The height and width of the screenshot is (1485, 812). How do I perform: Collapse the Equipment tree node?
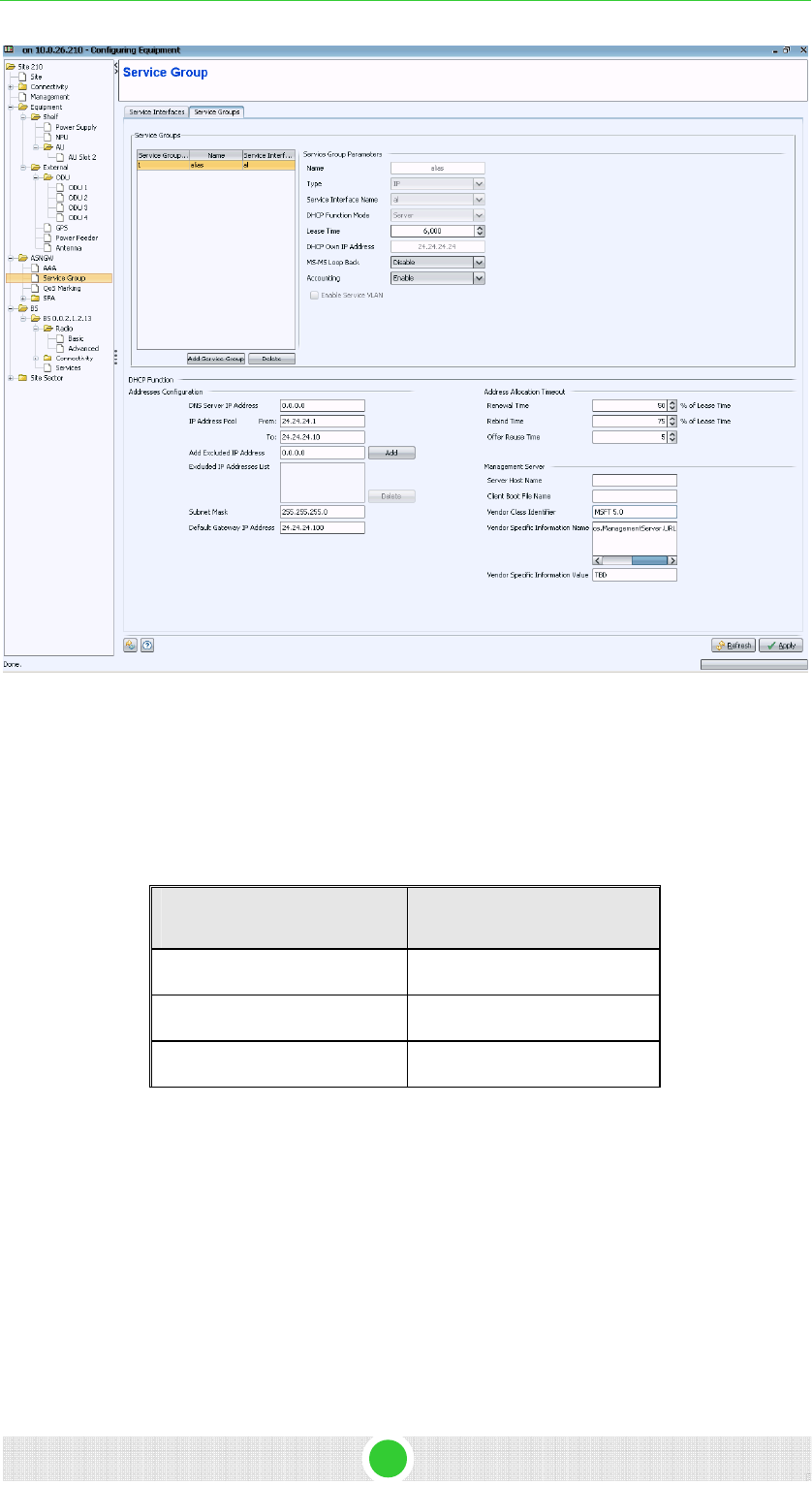tap(10, 107)
